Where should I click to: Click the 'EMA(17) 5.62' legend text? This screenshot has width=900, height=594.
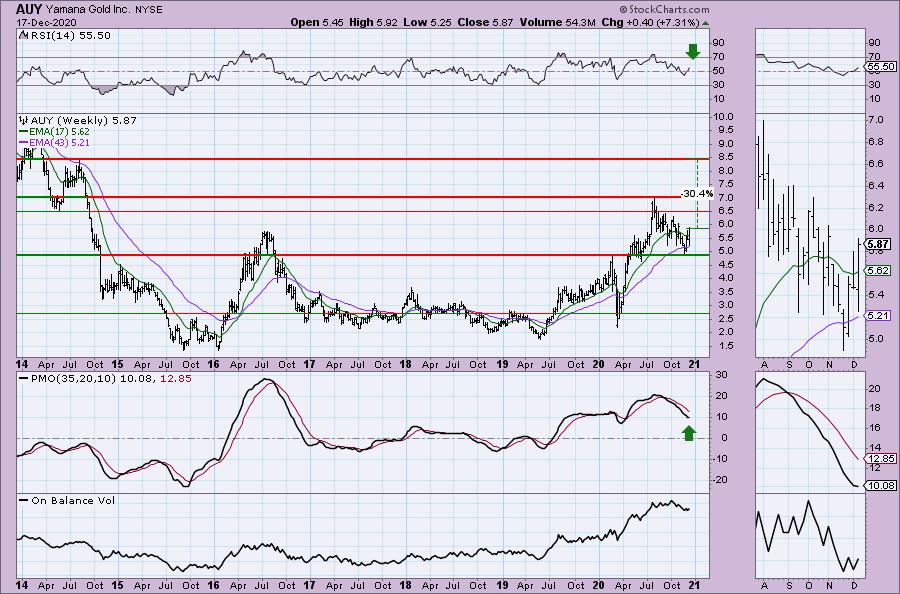click(59, 131)
